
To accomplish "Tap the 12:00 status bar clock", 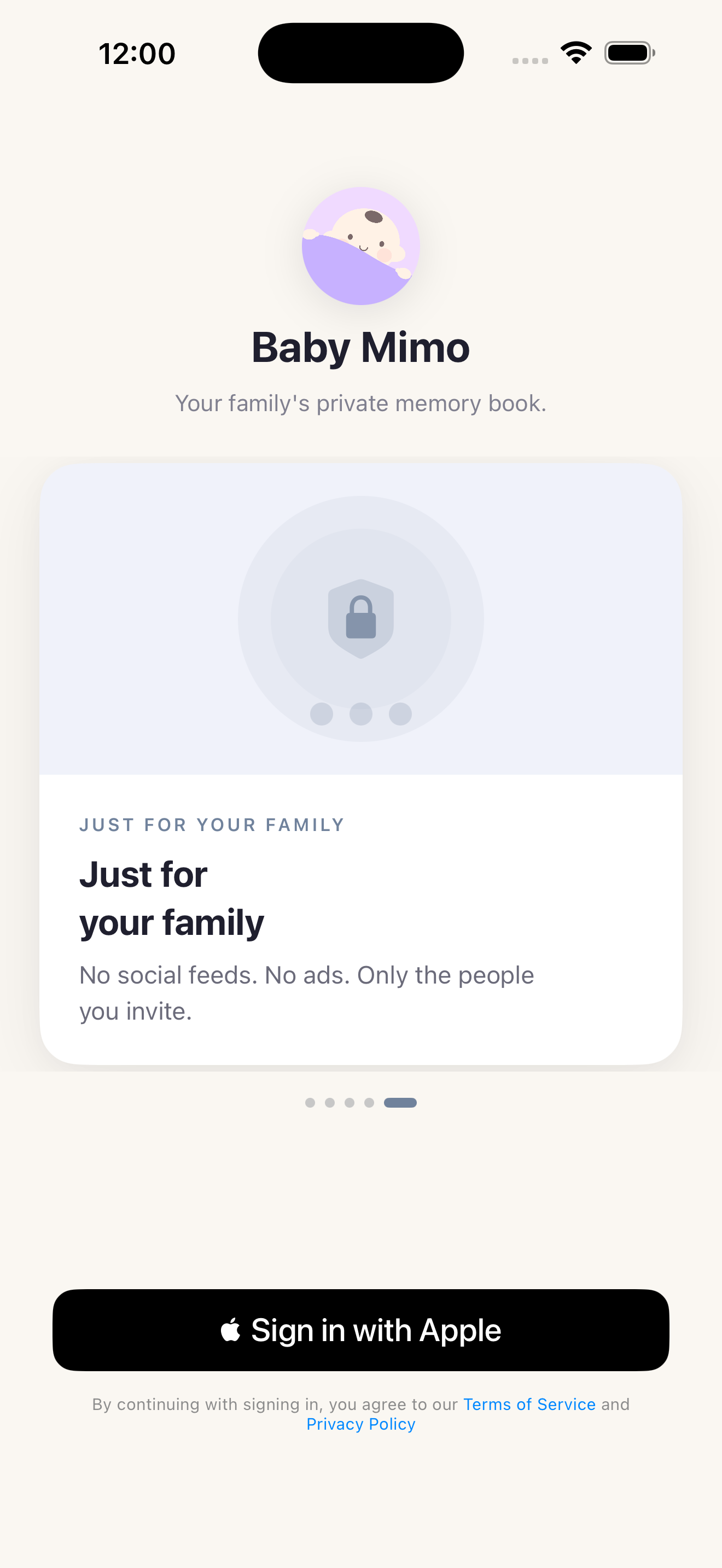I will (137, 54).
